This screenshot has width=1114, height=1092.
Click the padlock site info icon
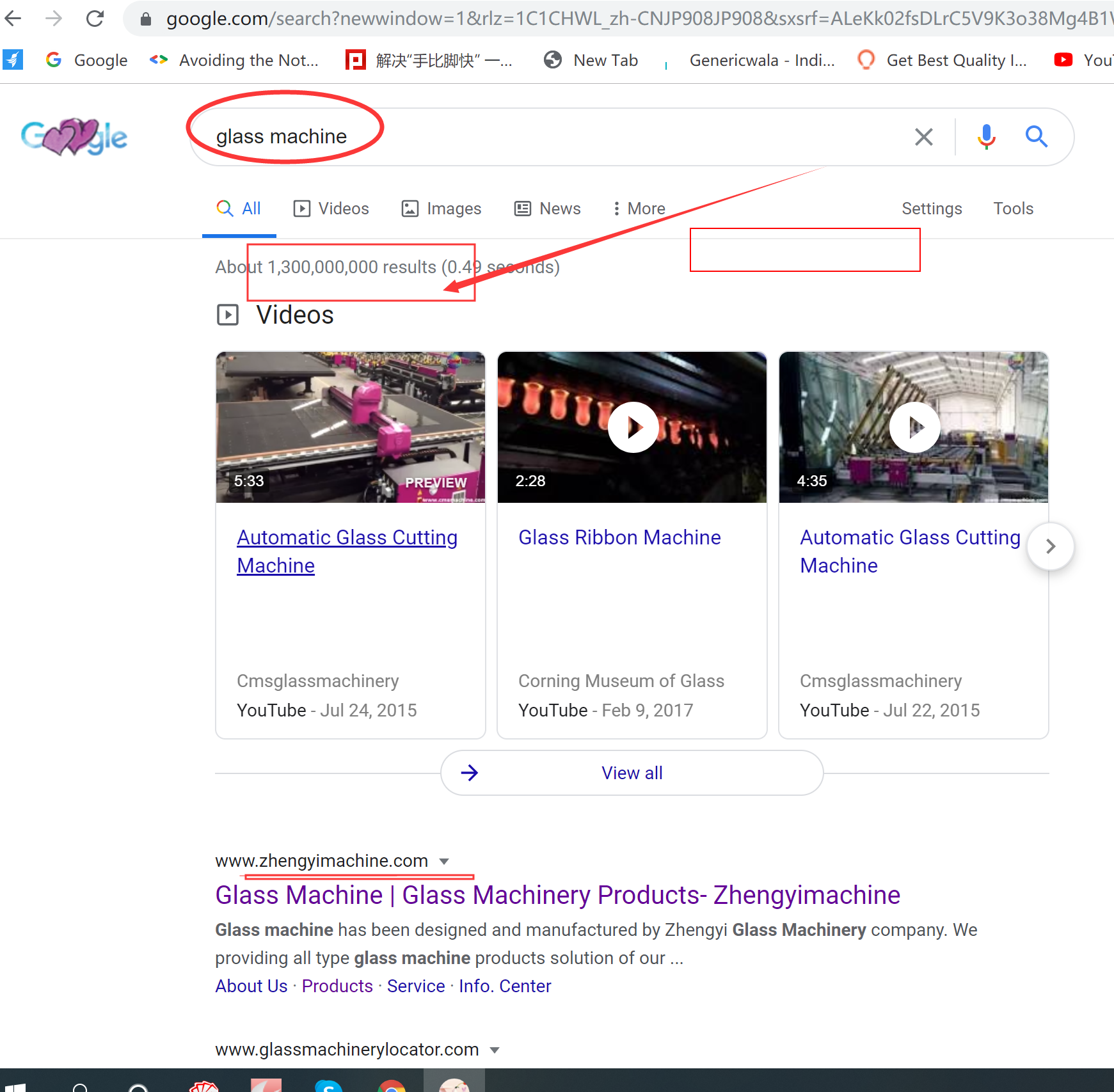[146, 19]
